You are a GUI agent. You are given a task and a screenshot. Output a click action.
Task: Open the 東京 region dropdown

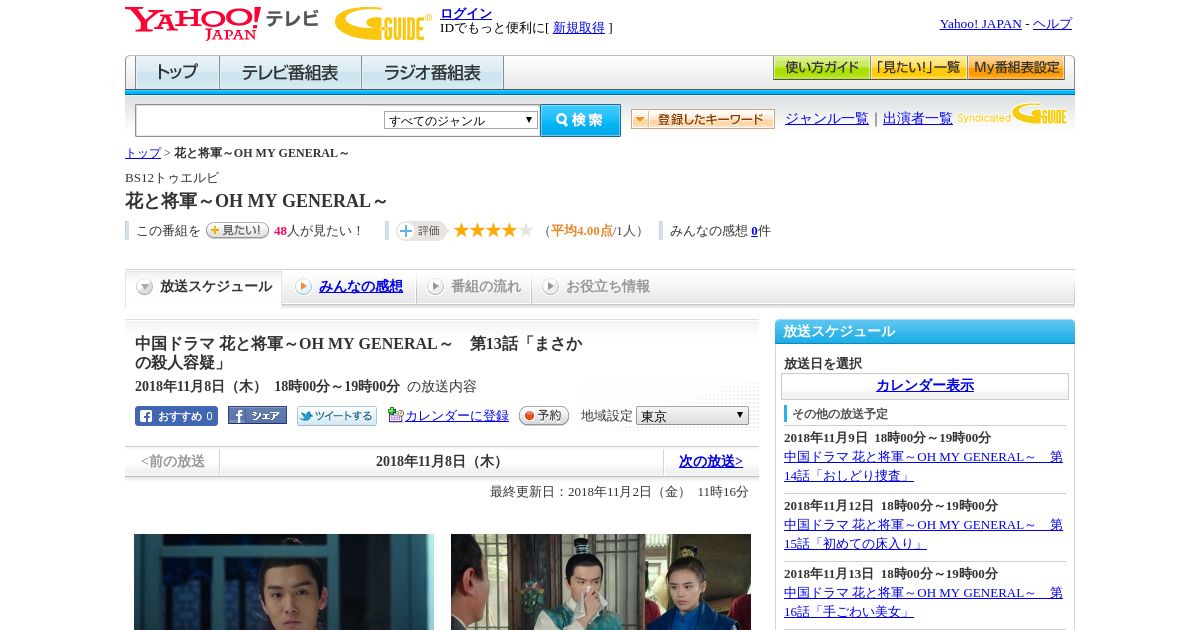click(692, 415)
